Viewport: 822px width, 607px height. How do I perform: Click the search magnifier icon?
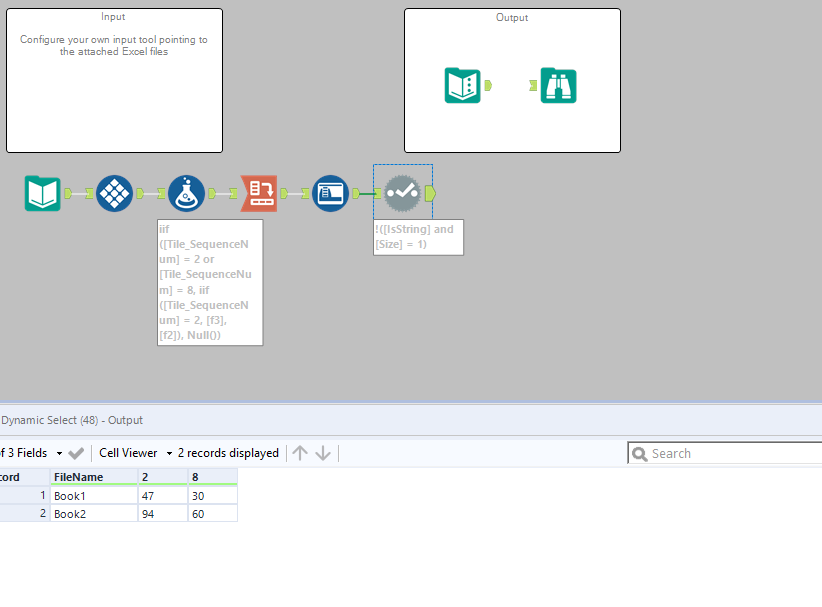coord(639,453)
